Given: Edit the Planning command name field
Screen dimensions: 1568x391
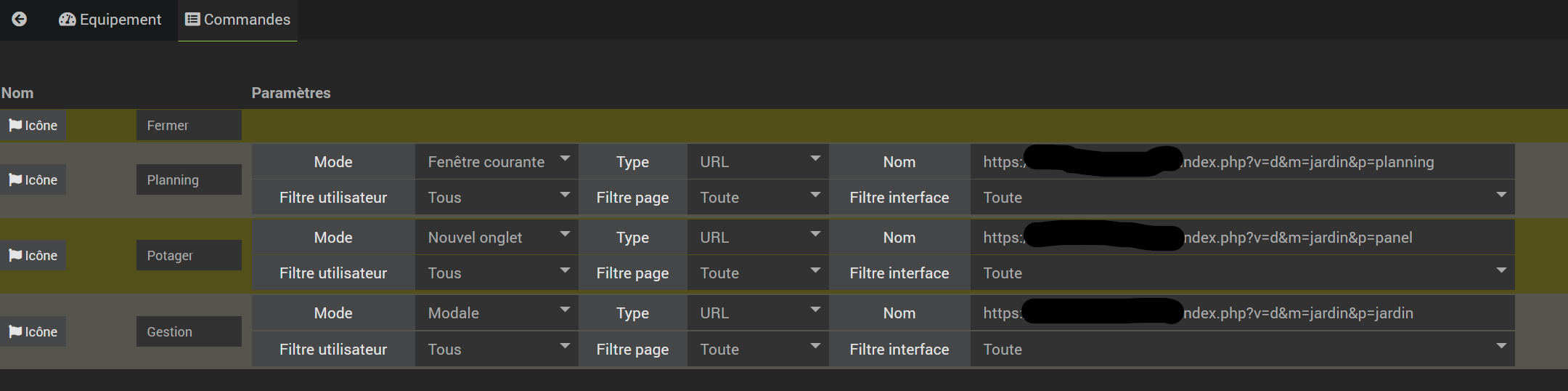Looking at the screenshot, I should [189, 180].
